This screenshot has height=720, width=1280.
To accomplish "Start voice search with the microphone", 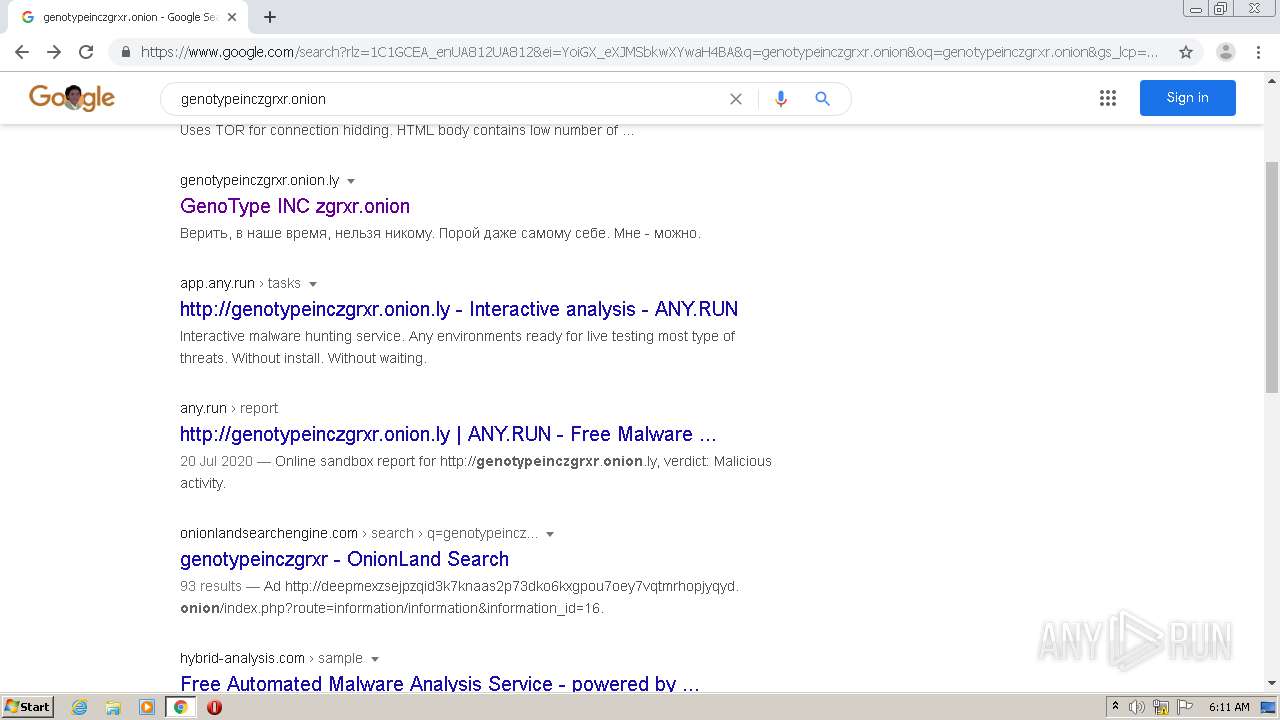I will 781,99.
